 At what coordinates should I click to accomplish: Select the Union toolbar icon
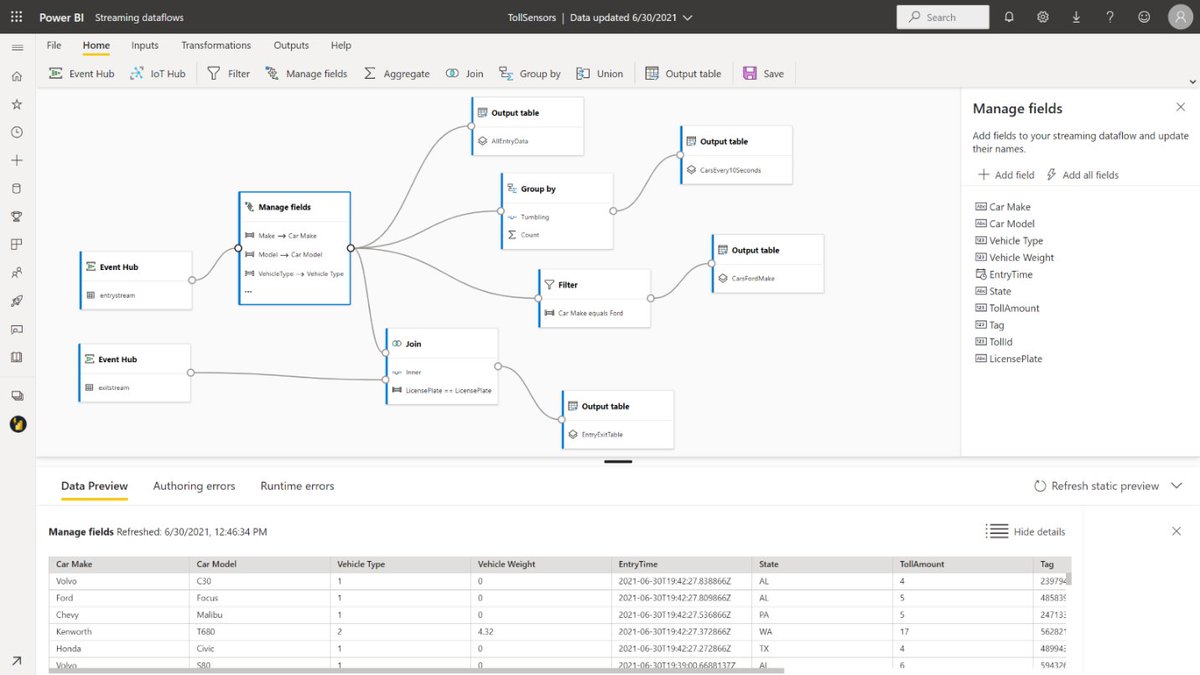tap(600, 73)
